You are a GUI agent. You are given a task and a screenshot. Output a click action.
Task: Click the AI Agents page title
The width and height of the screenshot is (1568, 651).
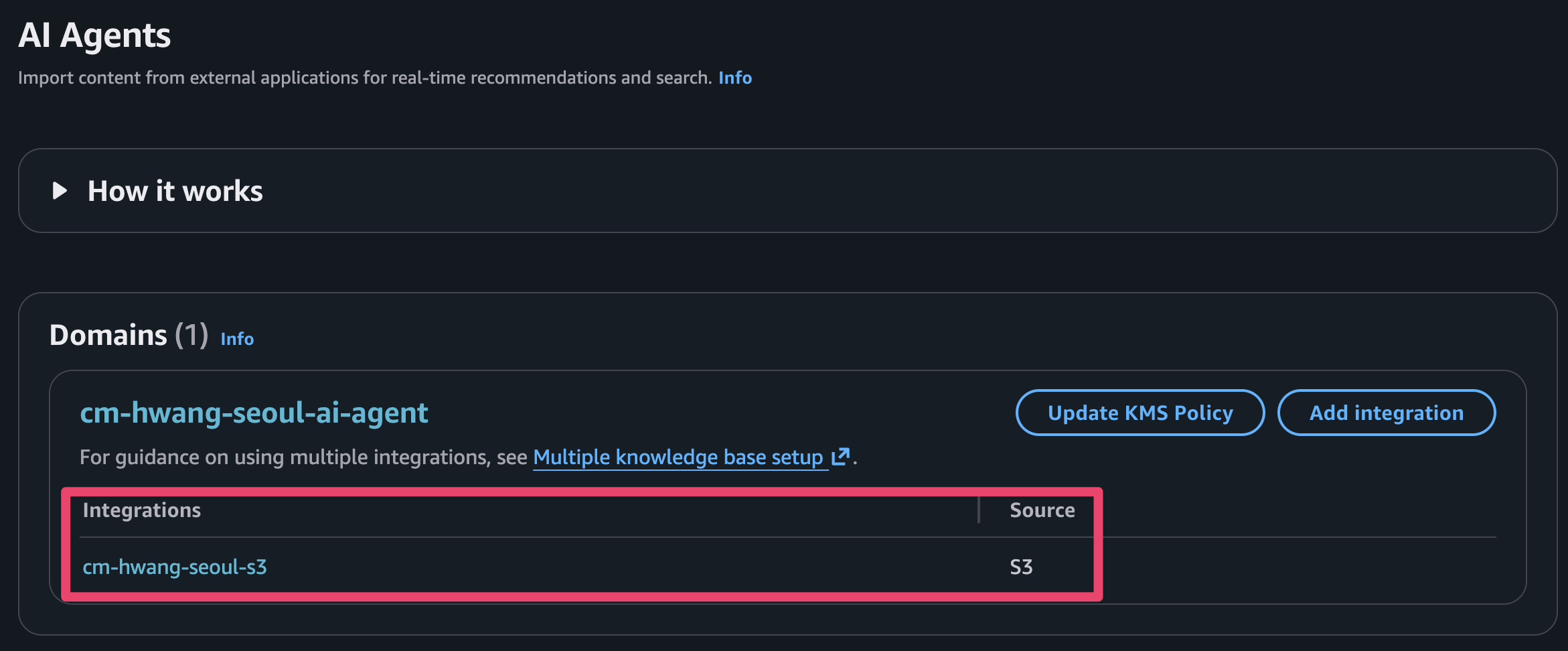94,35
